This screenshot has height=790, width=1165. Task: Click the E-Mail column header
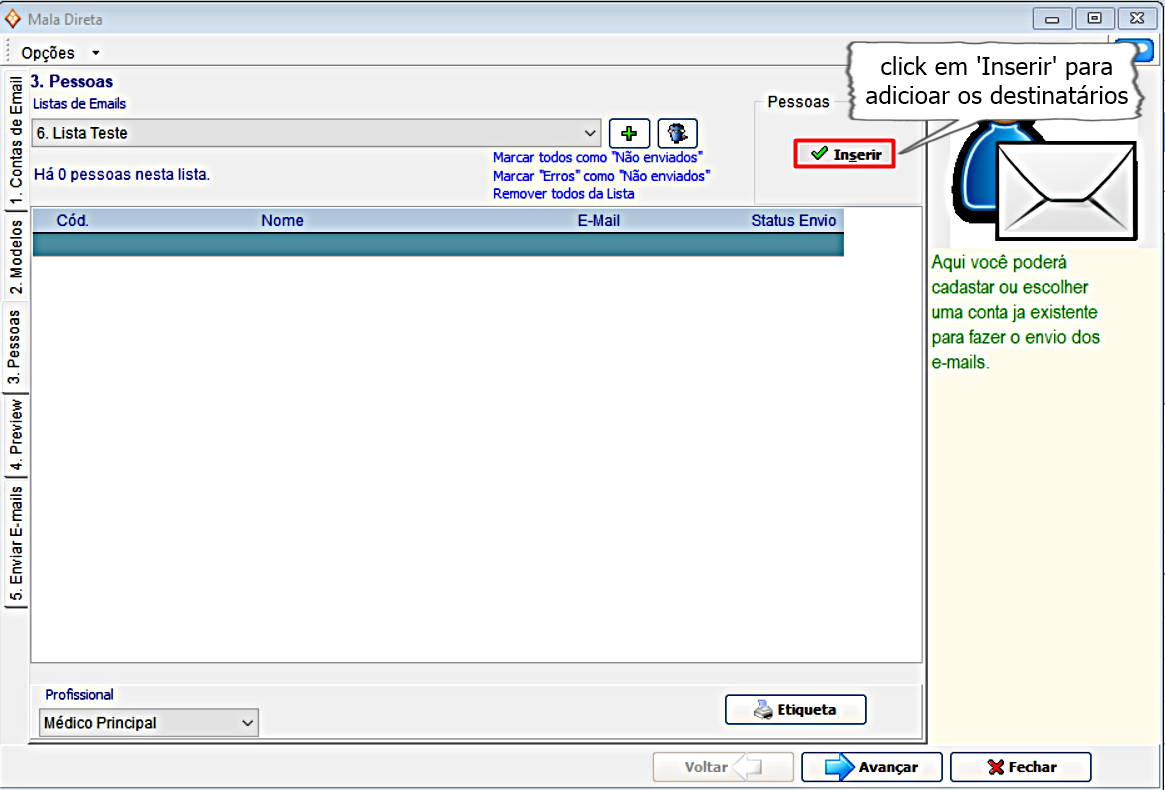(598, 221)
